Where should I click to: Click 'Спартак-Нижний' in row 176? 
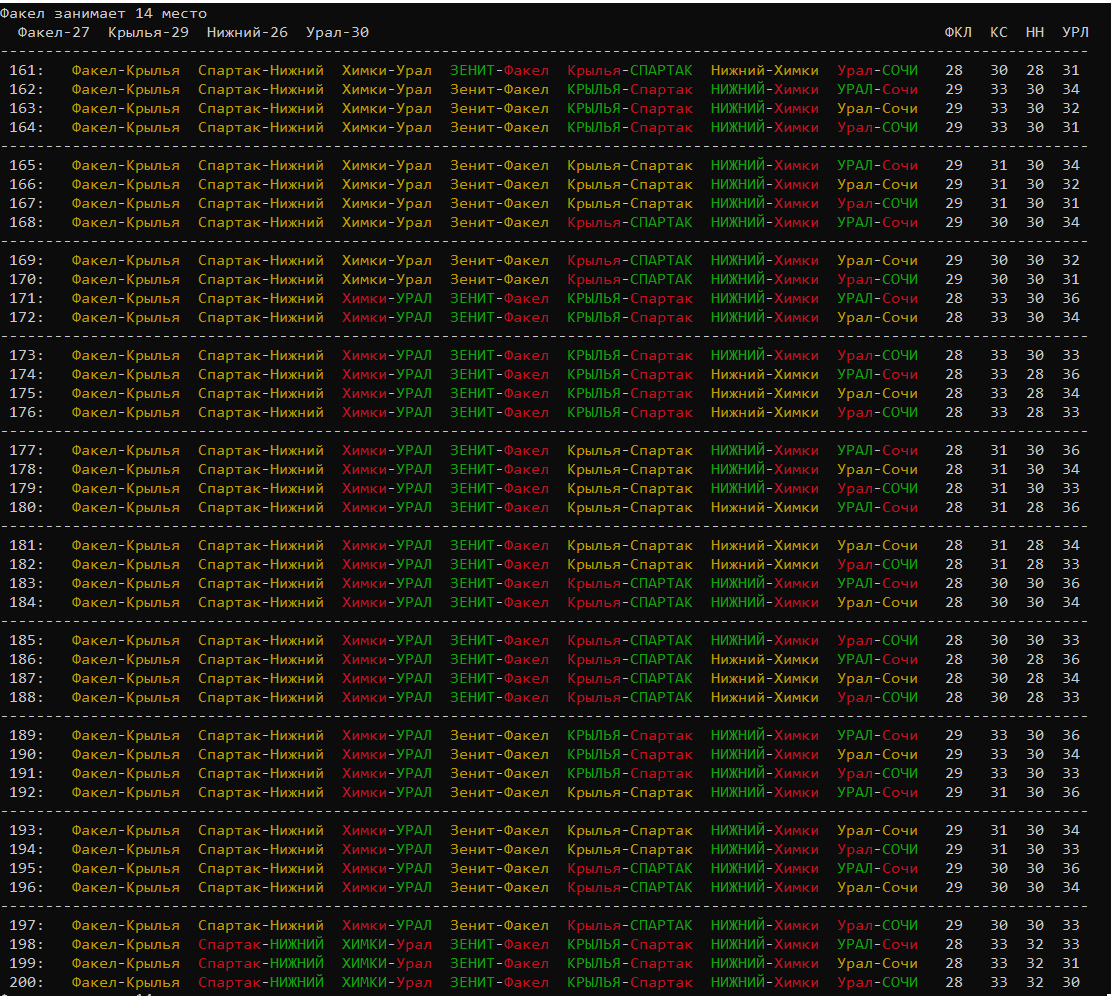coord(261,412)
